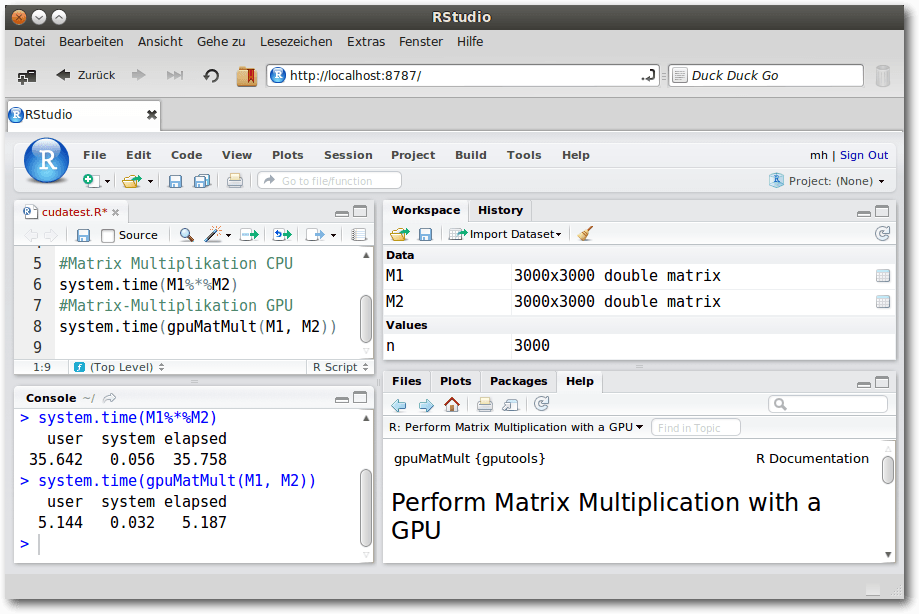Re-run the previous code region
Viewport: 919px width, 614px height.
(282, 235)
